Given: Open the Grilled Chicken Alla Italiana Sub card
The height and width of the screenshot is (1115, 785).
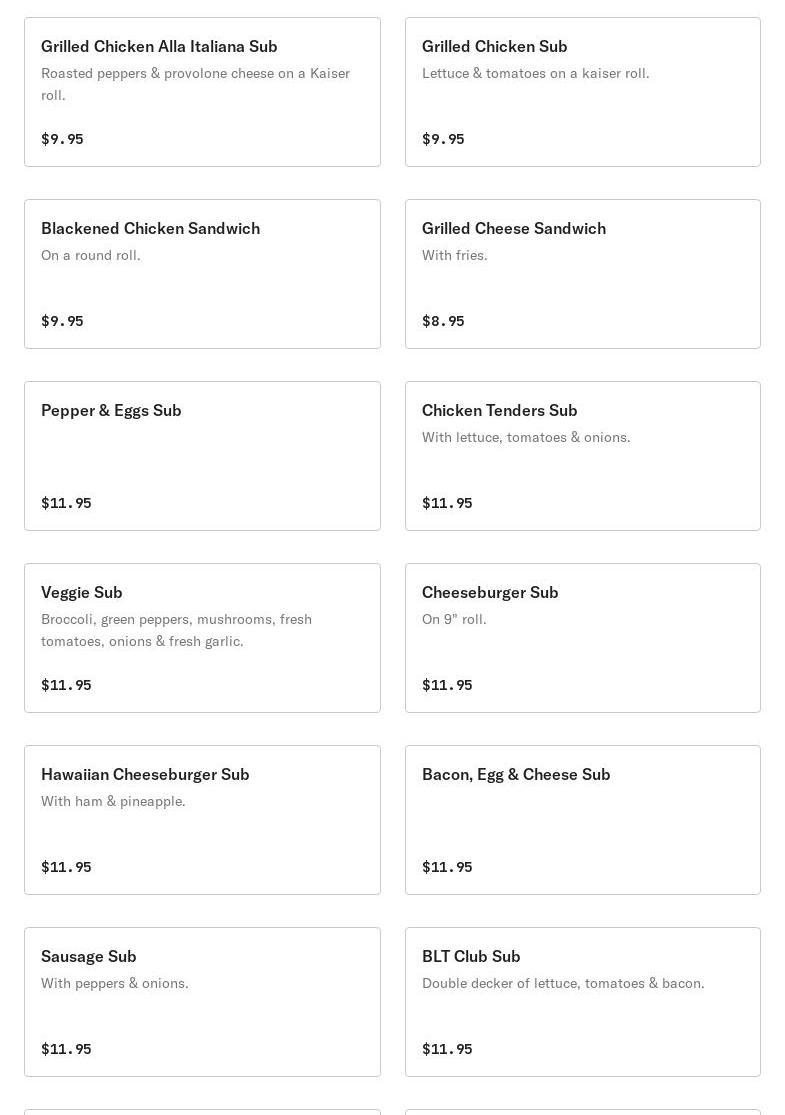Looking at the screenshot, I should pos(202,92).
